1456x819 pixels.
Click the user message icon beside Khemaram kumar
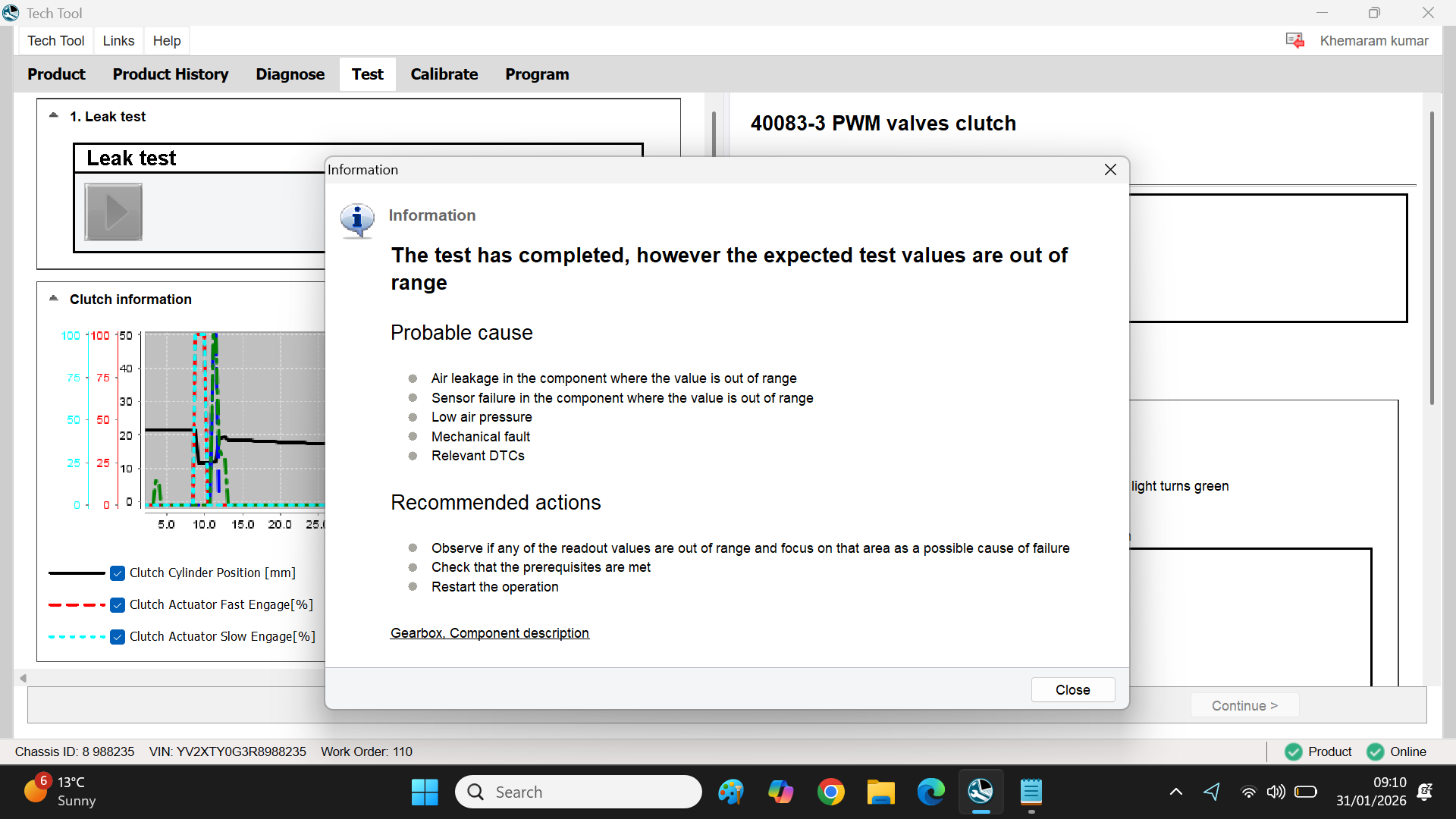tap(1295, 40)
